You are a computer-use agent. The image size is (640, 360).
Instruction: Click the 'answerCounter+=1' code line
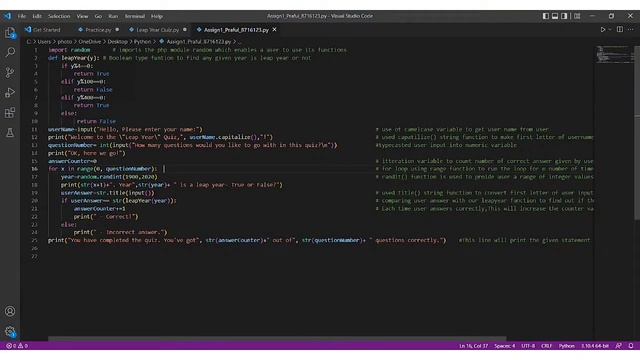(x=100, y=209)
